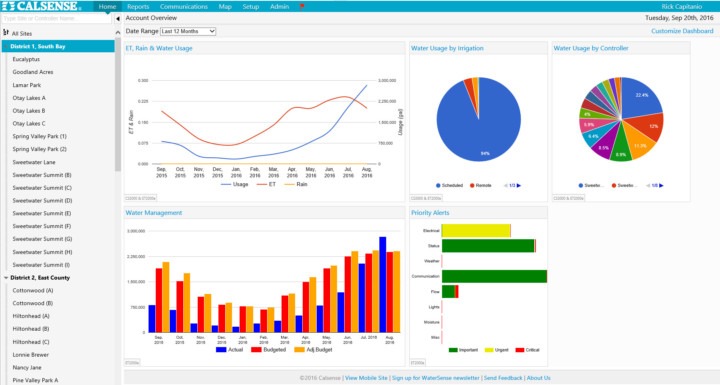Viewport: 720px width, 385px height.
Task: Toggle Urgent alerts in Priority Alerts legend
Action: (497, 350)
